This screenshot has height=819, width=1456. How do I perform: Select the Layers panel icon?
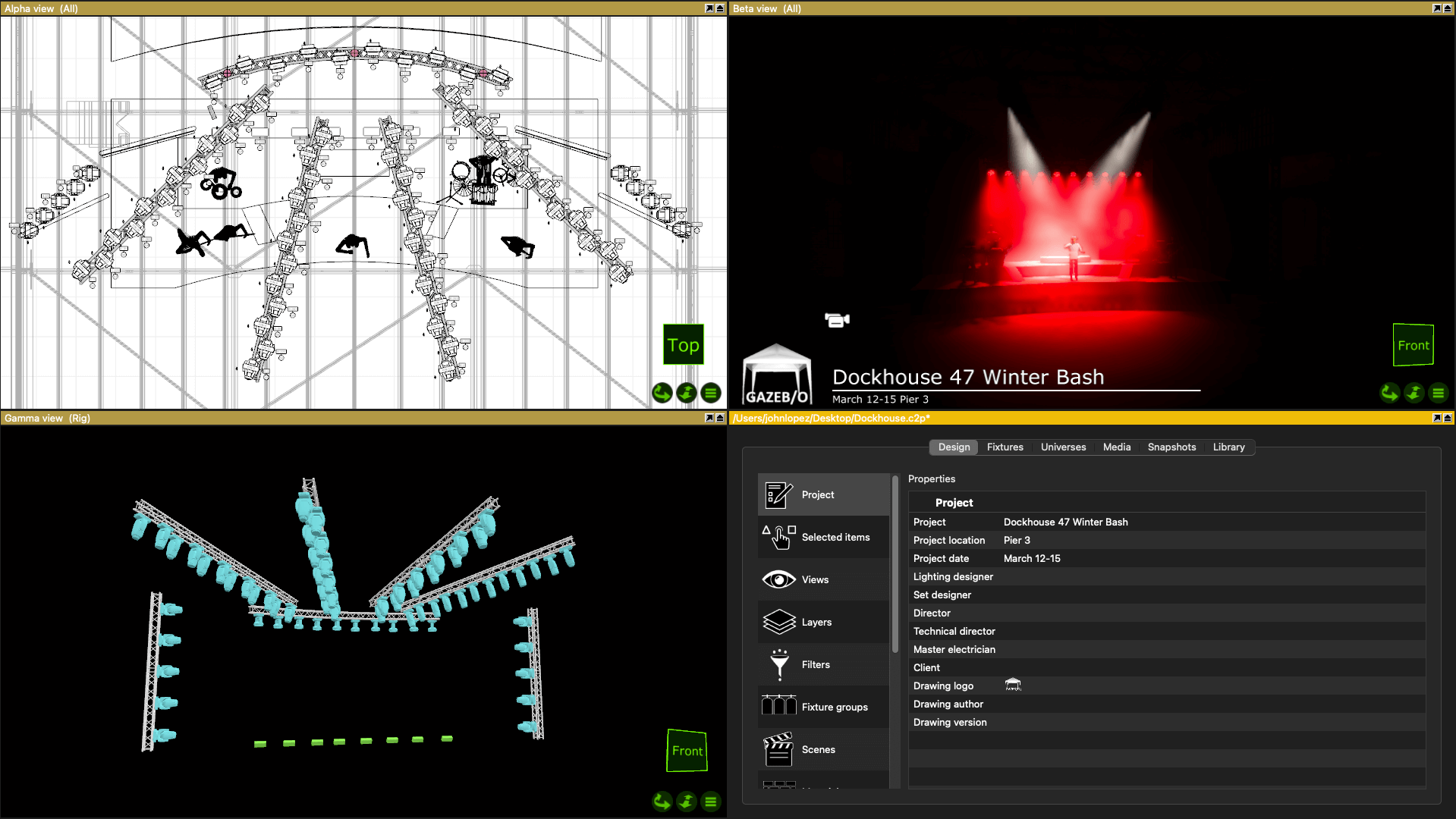coord(778,622)
